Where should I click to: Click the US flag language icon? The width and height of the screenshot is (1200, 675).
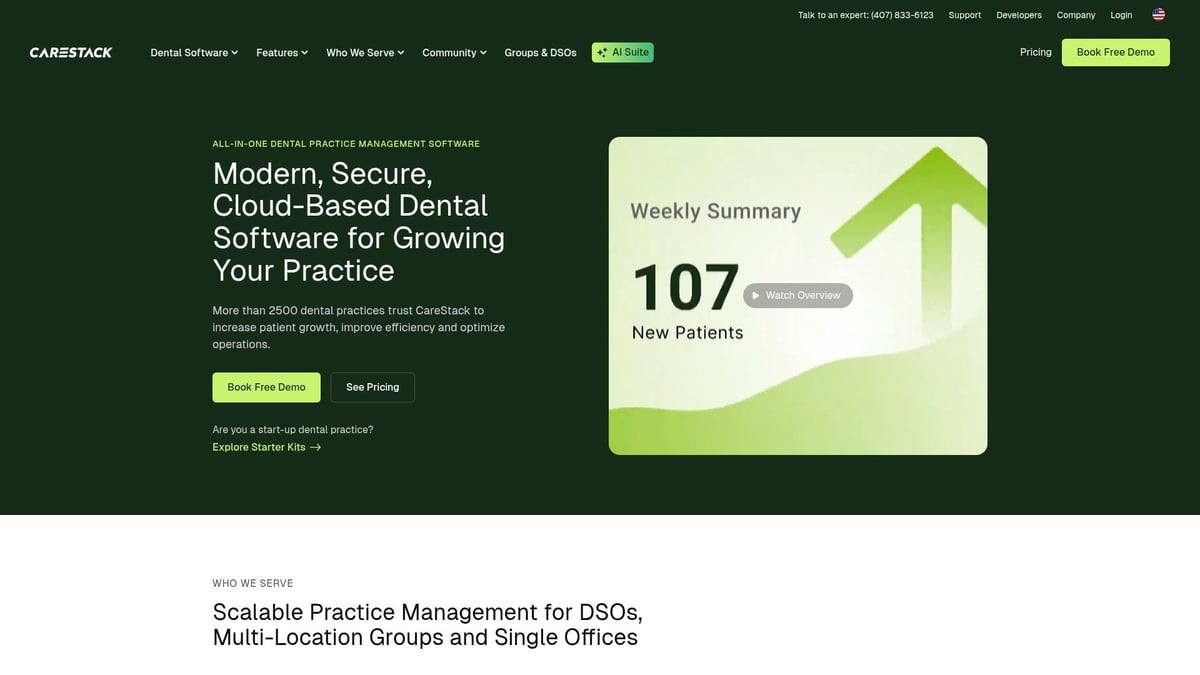click(1158, 14)
